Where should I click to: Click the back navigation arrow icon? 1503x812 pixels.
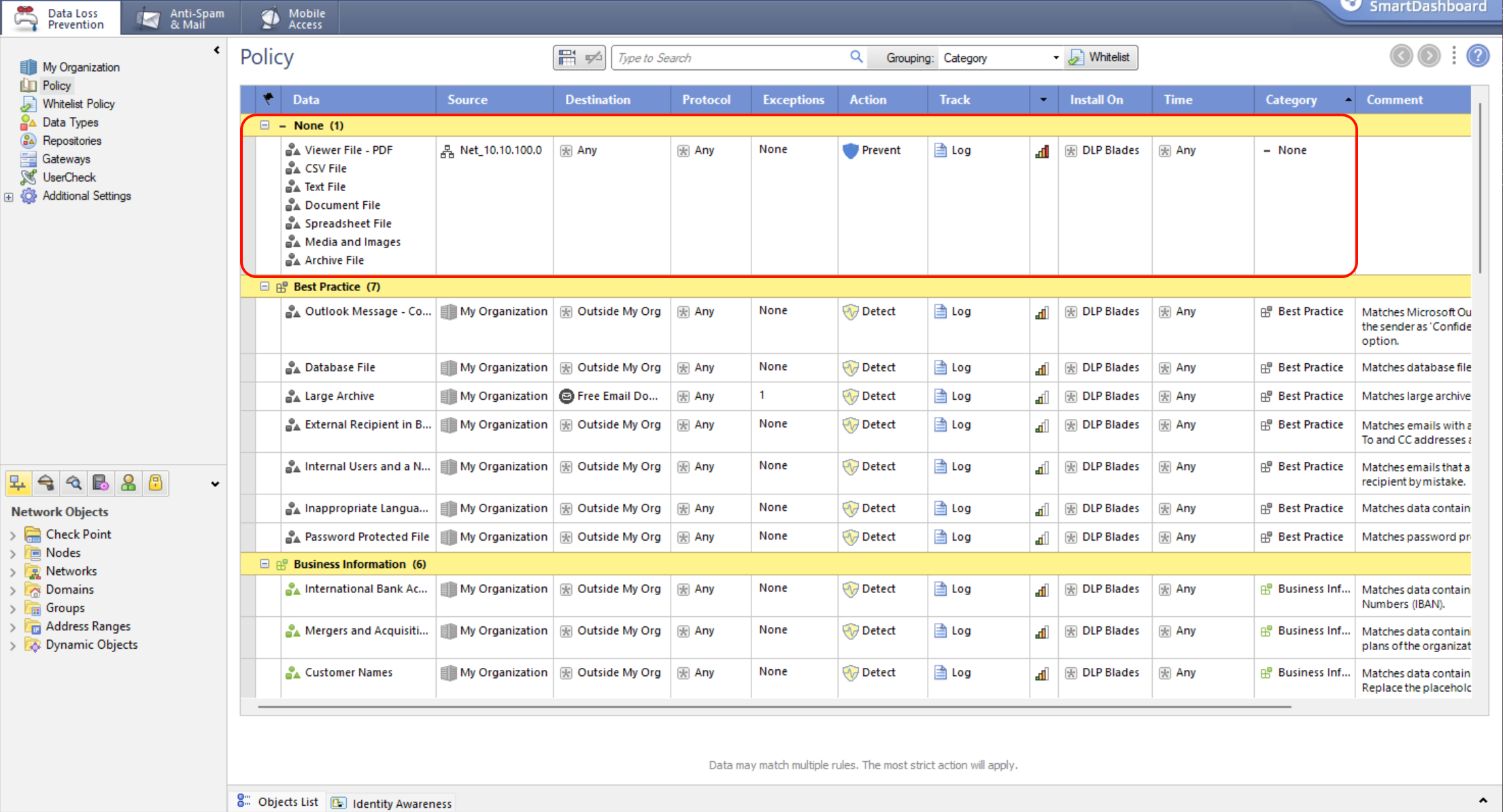coord(1401,56)
